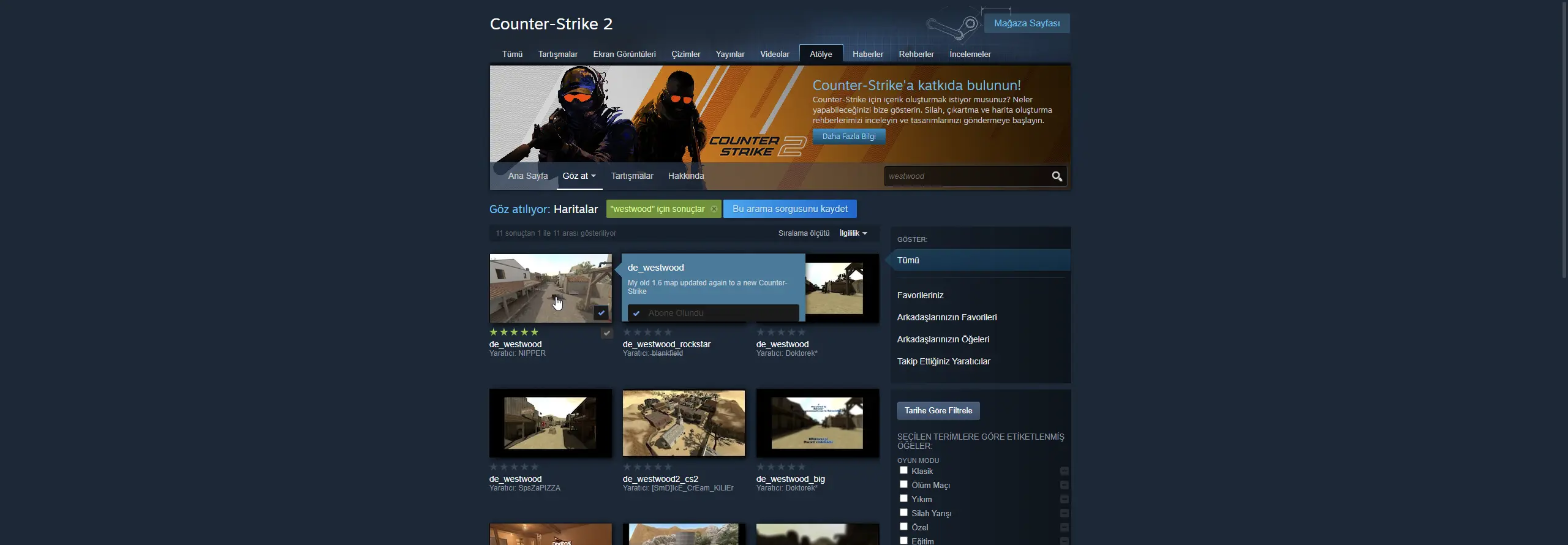Click de_westwood title in the hover popup
This screenshot has height=545, width=1568.
655,268
